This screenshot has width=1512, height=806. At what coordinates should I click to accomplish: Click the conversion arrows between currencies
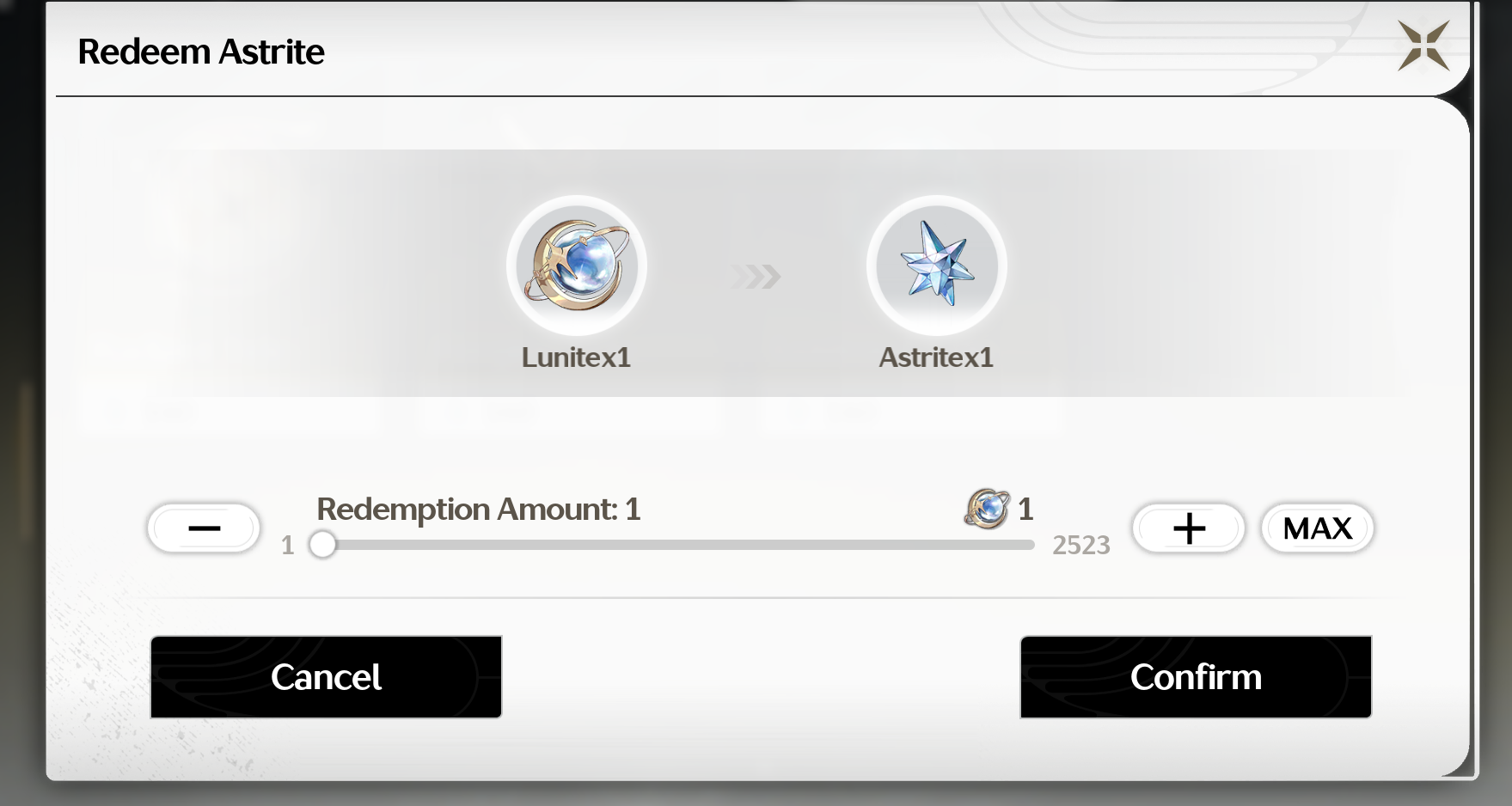pos(756,277)
